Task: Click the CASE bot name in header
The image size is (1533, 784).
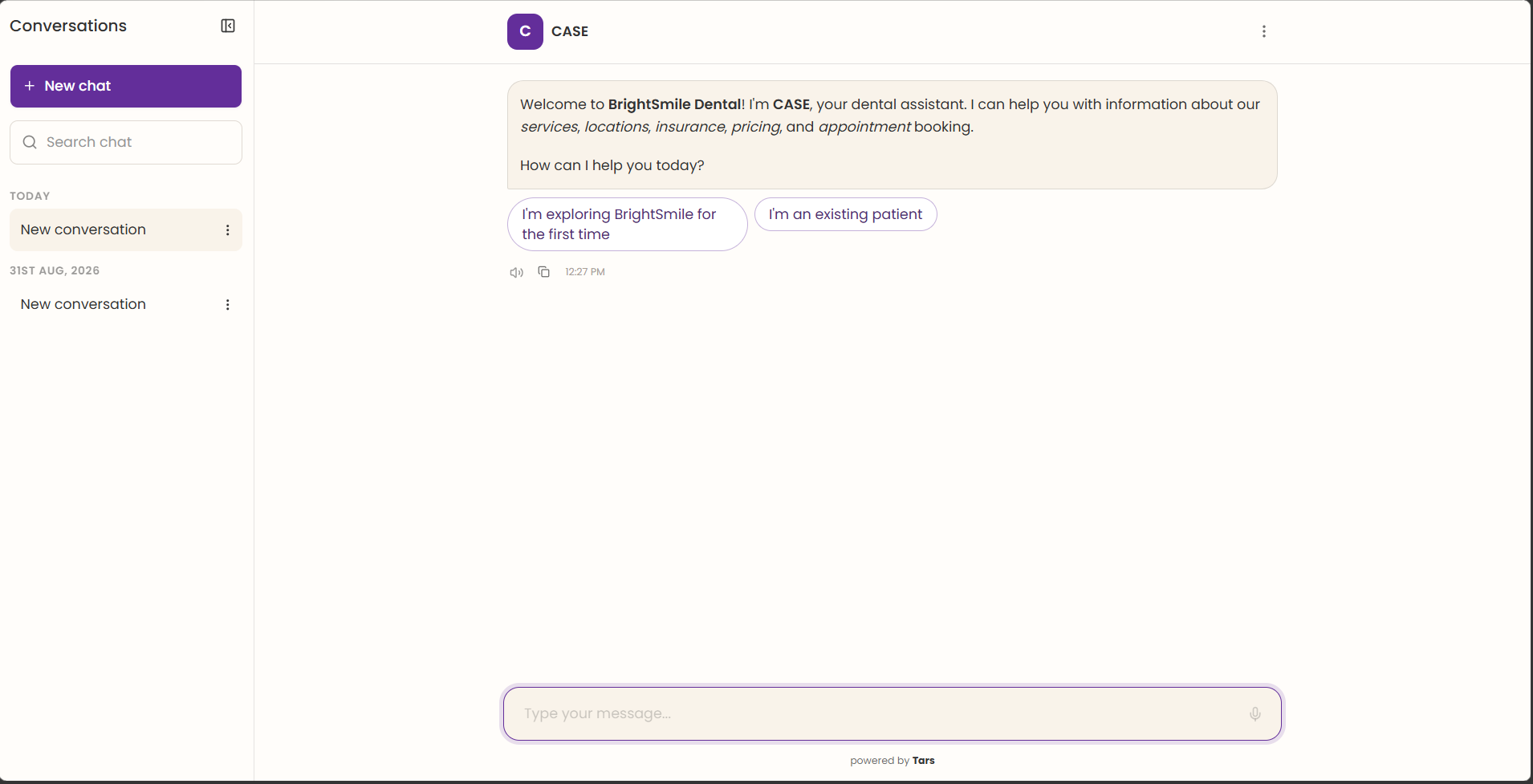Action: click(x=570, y=31)
